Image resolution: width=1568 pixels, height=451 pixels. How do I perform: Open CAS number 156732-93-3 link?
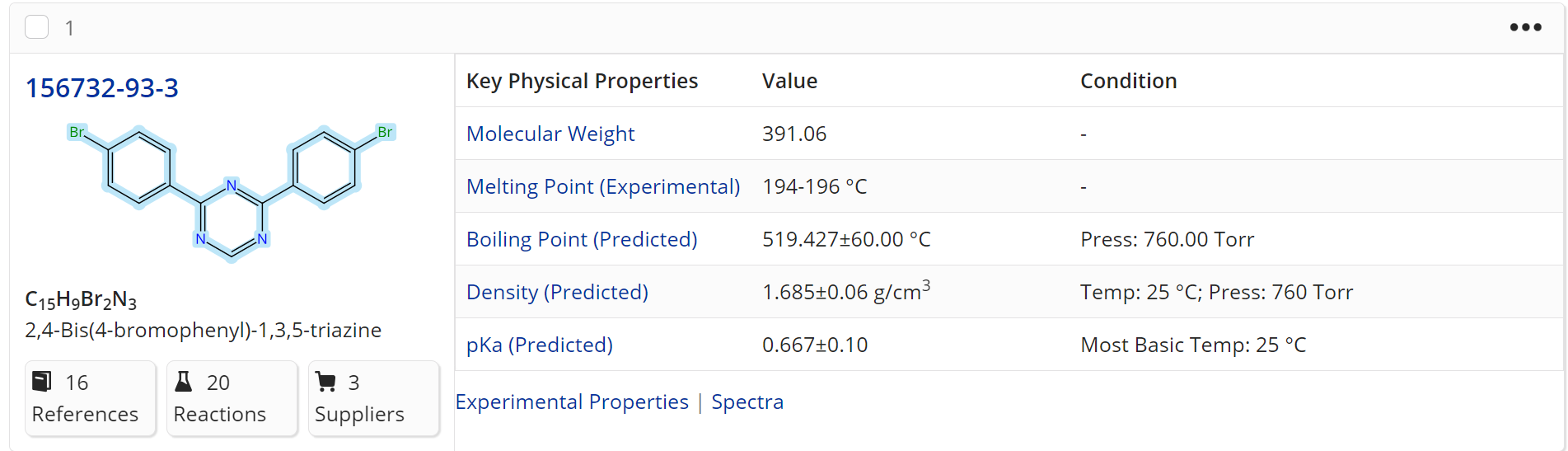[x=101, y=87]
